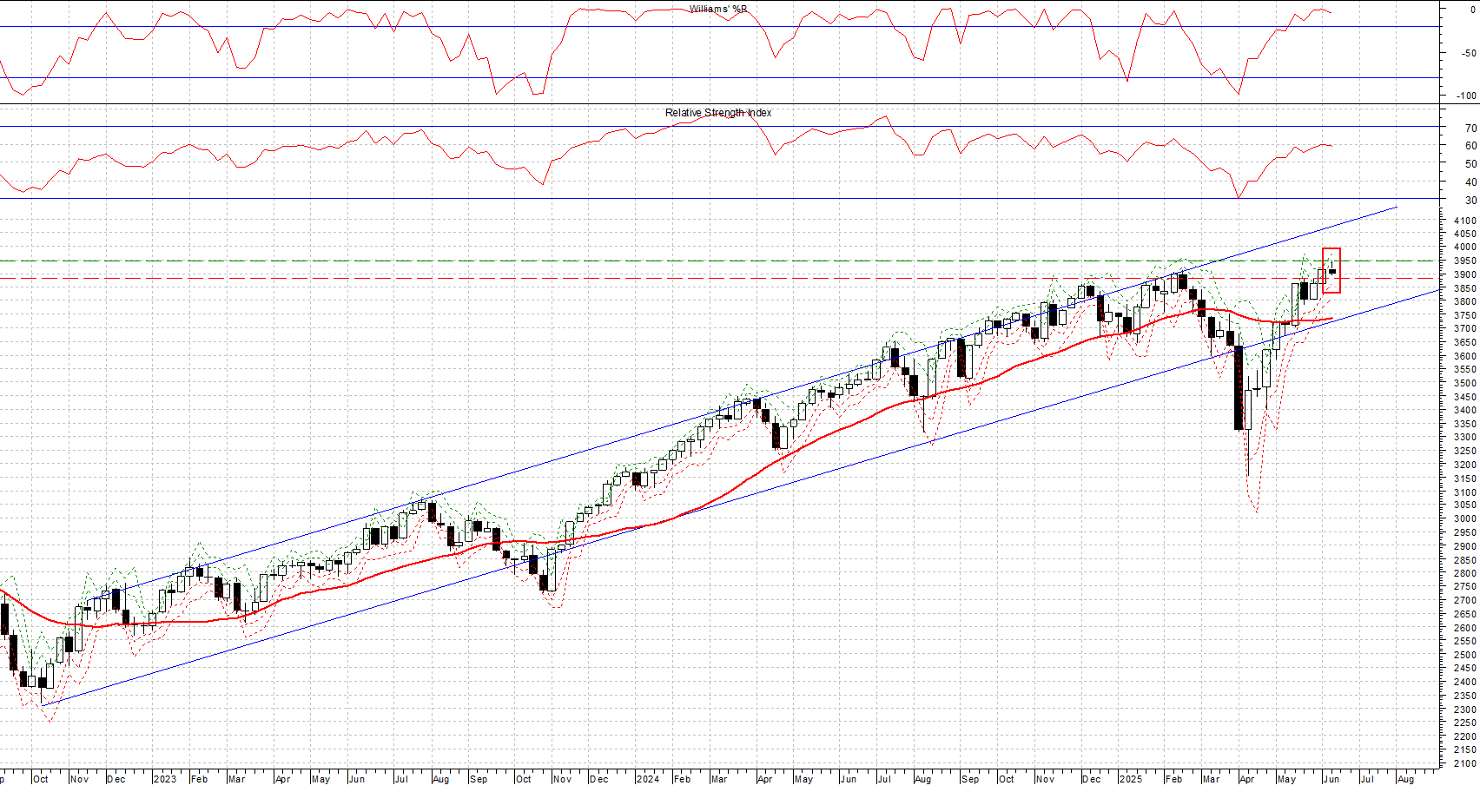The width and height of the screenshot is (1480, 812).
Task: Click the 4000 price axis label
Action: tap(1463, 248)
